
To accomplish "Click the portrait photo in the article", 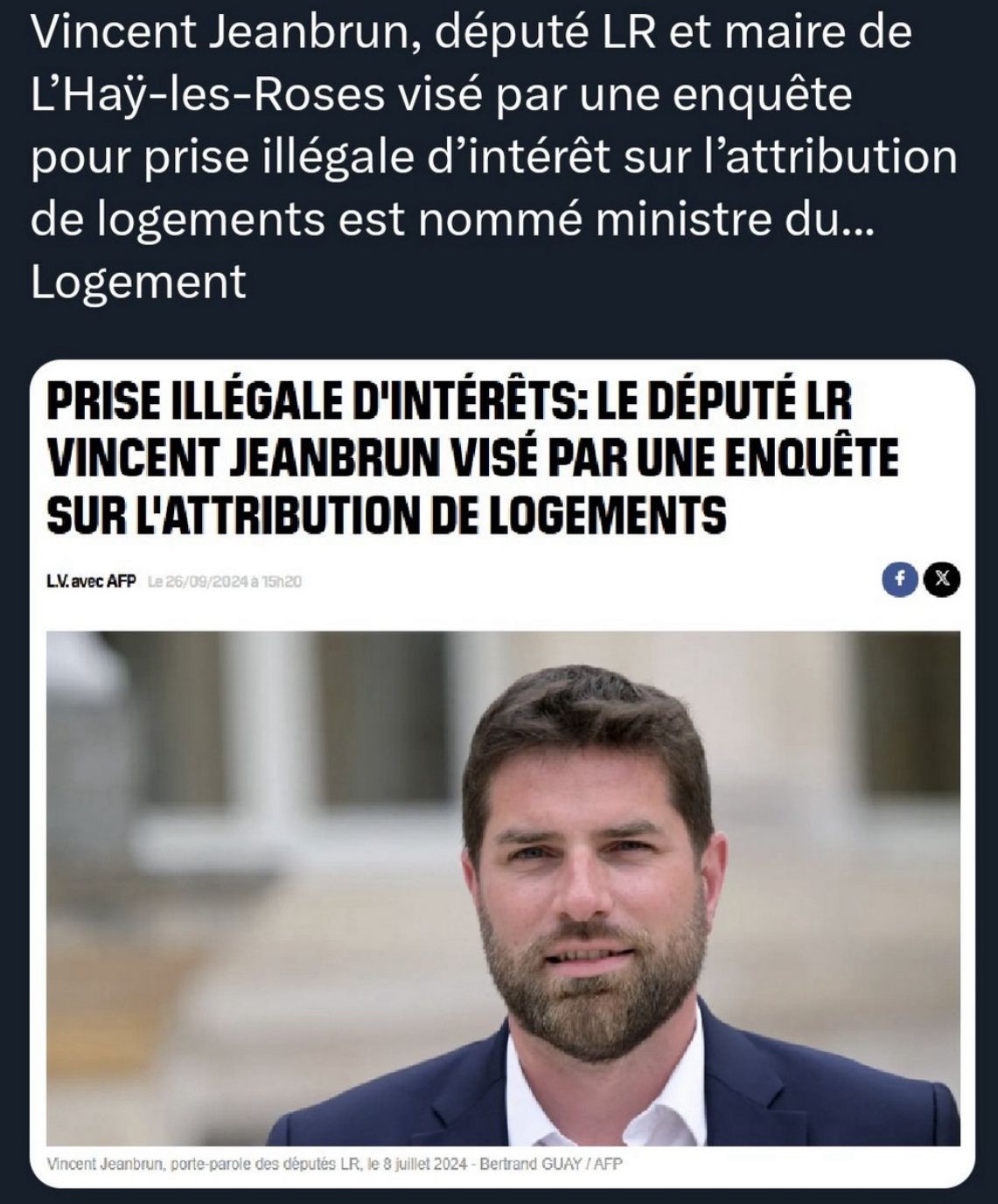I will 503,887.
